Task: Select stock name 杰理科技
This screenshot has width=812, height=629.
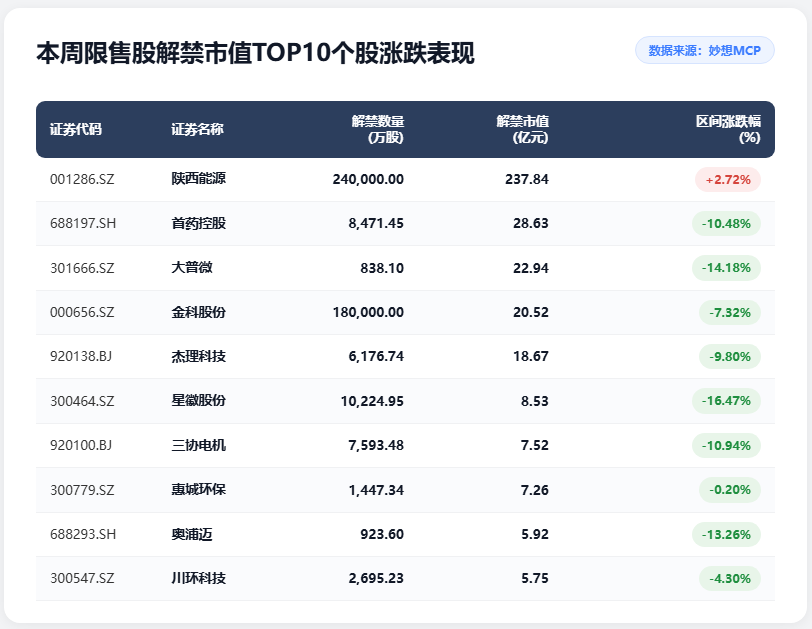Action: 198,356
